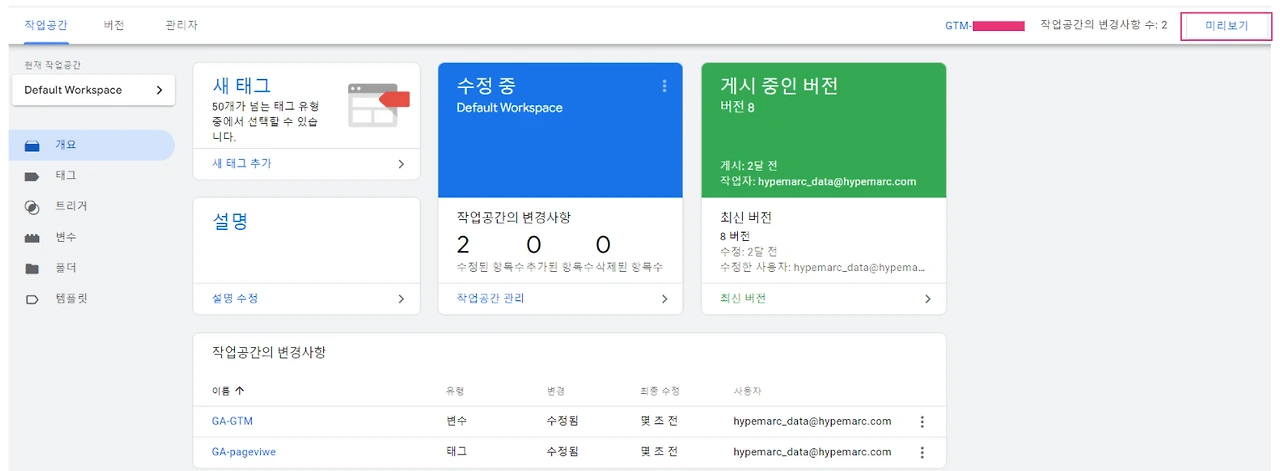
Task: Click the green 게시 중인 버전 card
Action: [823, 130]
